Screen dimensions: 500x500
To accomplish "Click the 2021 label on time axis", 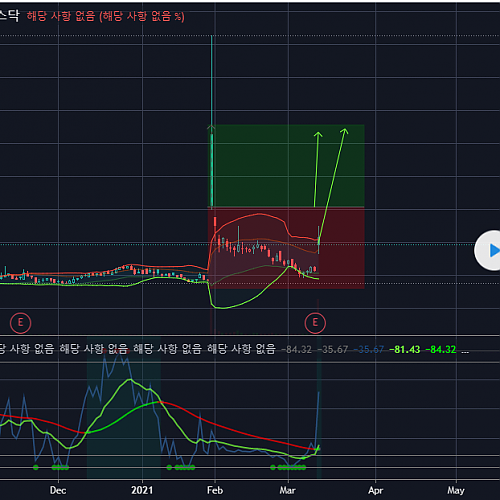I will (142, 490).
